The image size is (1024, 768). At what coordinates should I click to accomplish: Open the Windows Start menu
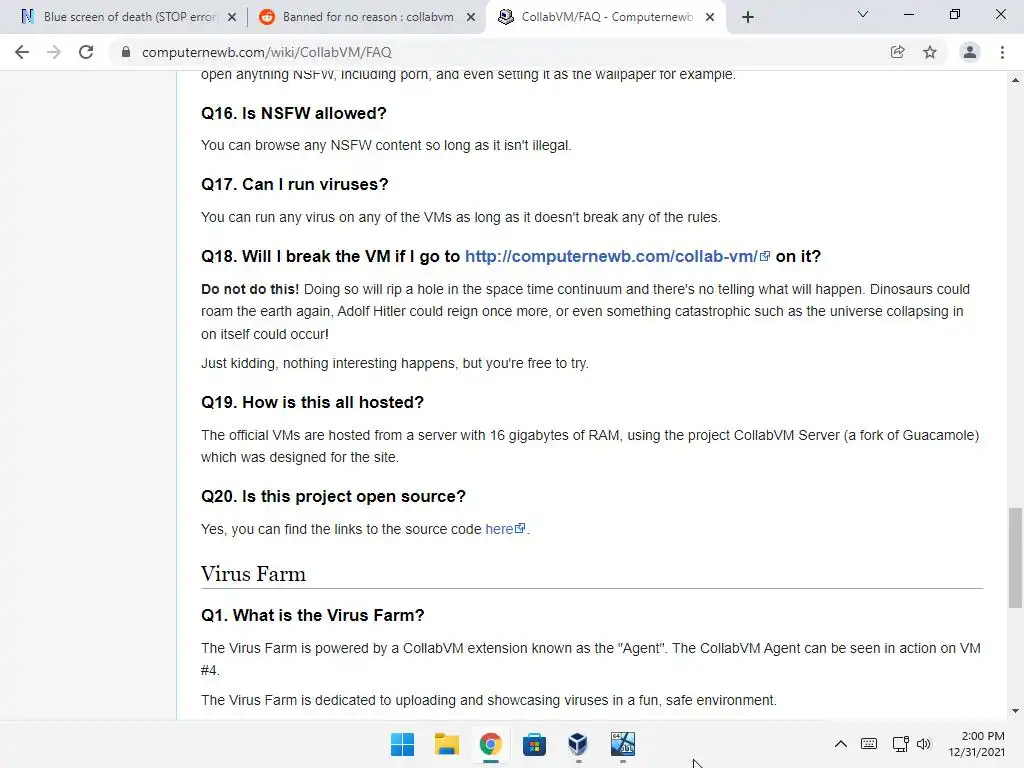(402, 744)
